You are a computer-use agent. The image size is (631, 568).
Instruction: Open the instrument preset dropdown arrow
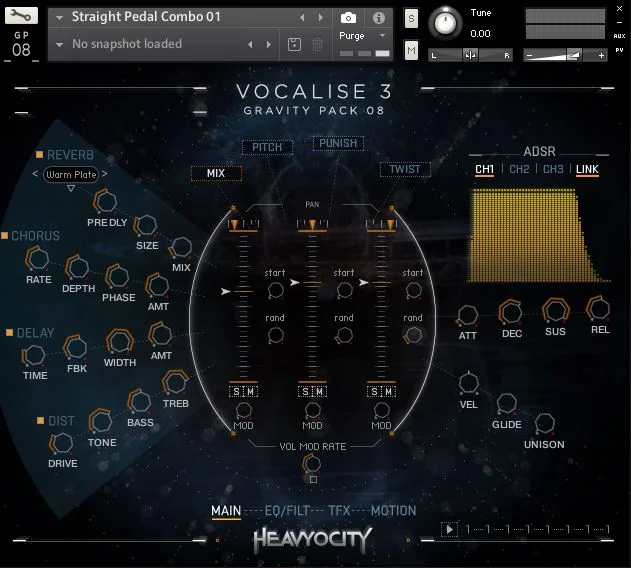point(60,18)
